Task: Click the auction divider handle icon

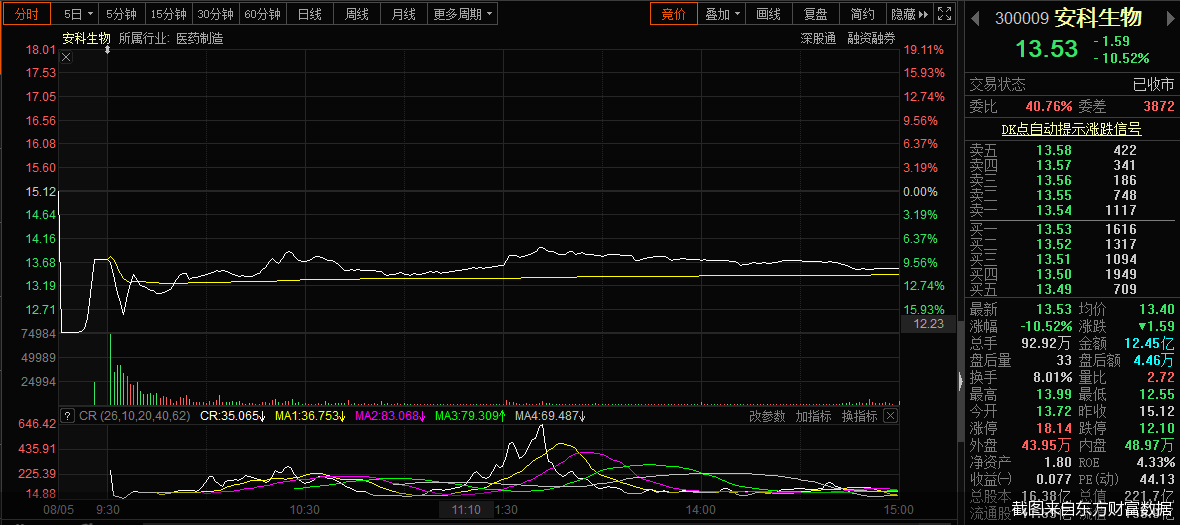Action: [108, 49]
